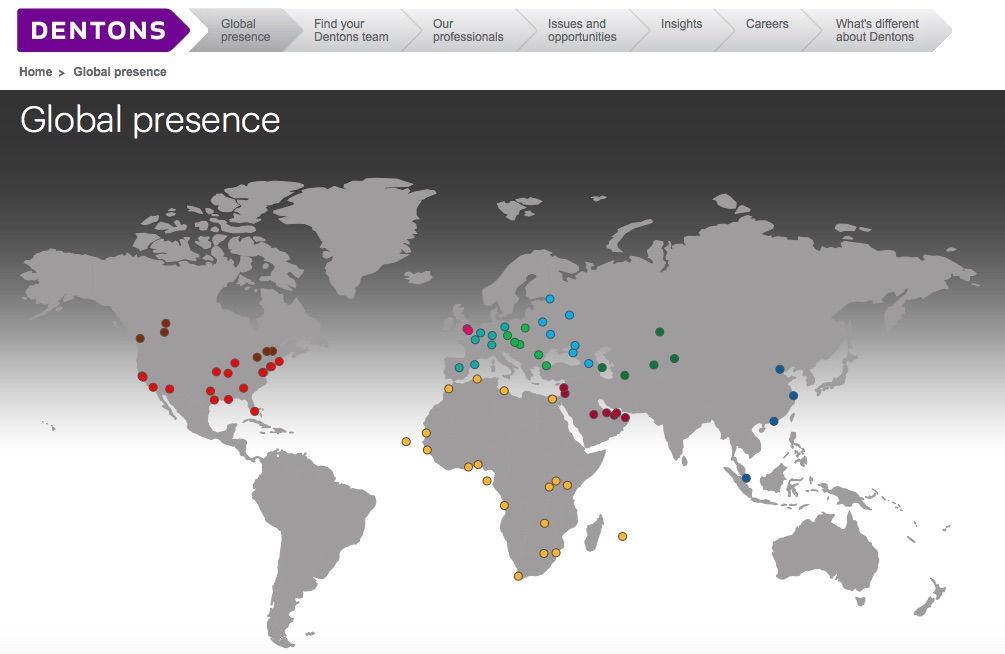Open the Careers page

767,22
